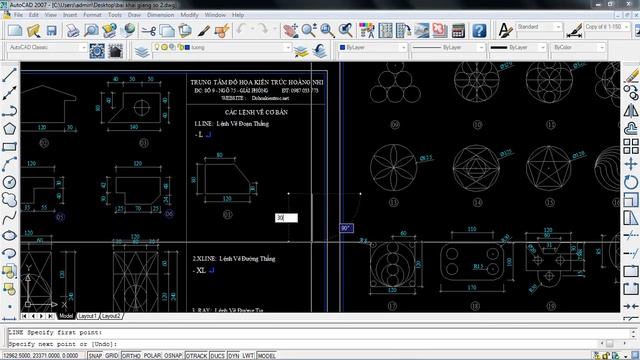Open the Layer Properties Manager icon
This screenshot has width=640, height=360.
click(x=142, y=51)
